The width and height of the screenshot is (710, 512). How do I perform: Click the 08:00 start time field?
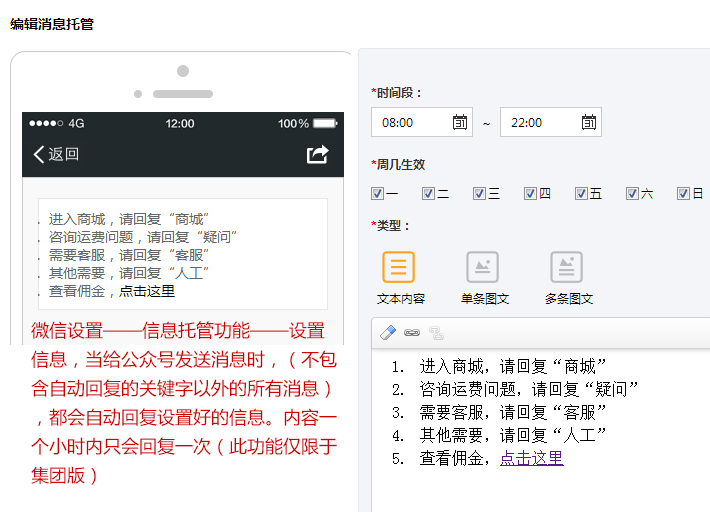coord(410,122)
